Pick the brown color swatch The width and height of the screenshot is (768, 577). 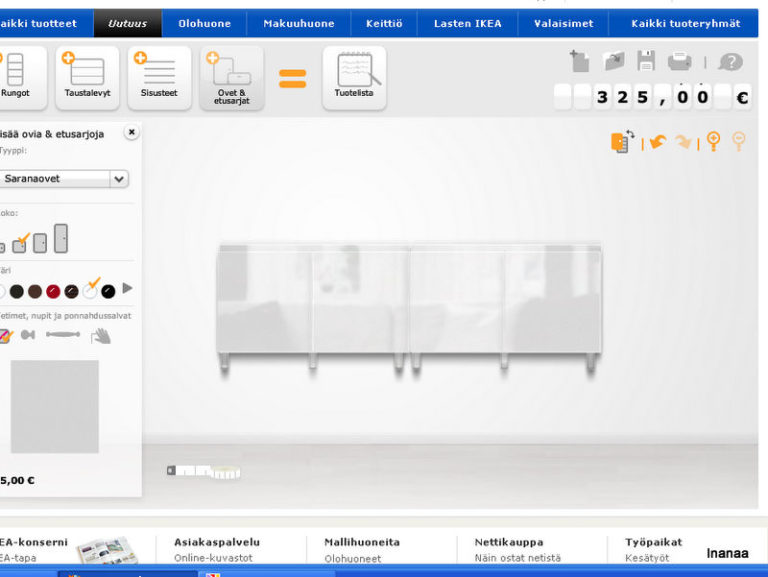point(35,292)
